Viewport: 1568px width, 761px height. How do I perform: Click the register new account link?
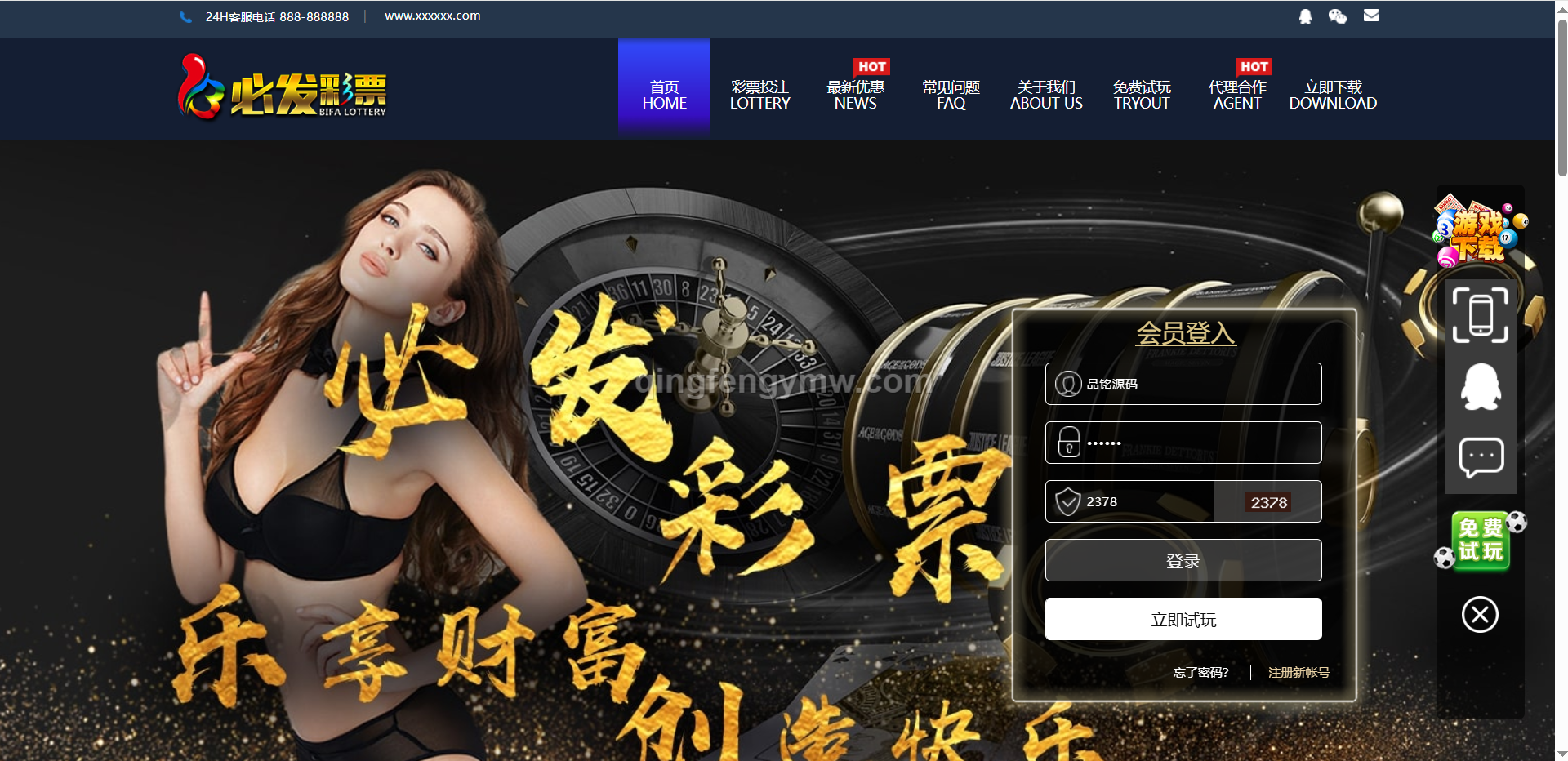pyautogui.click(x=1298, y=673)
